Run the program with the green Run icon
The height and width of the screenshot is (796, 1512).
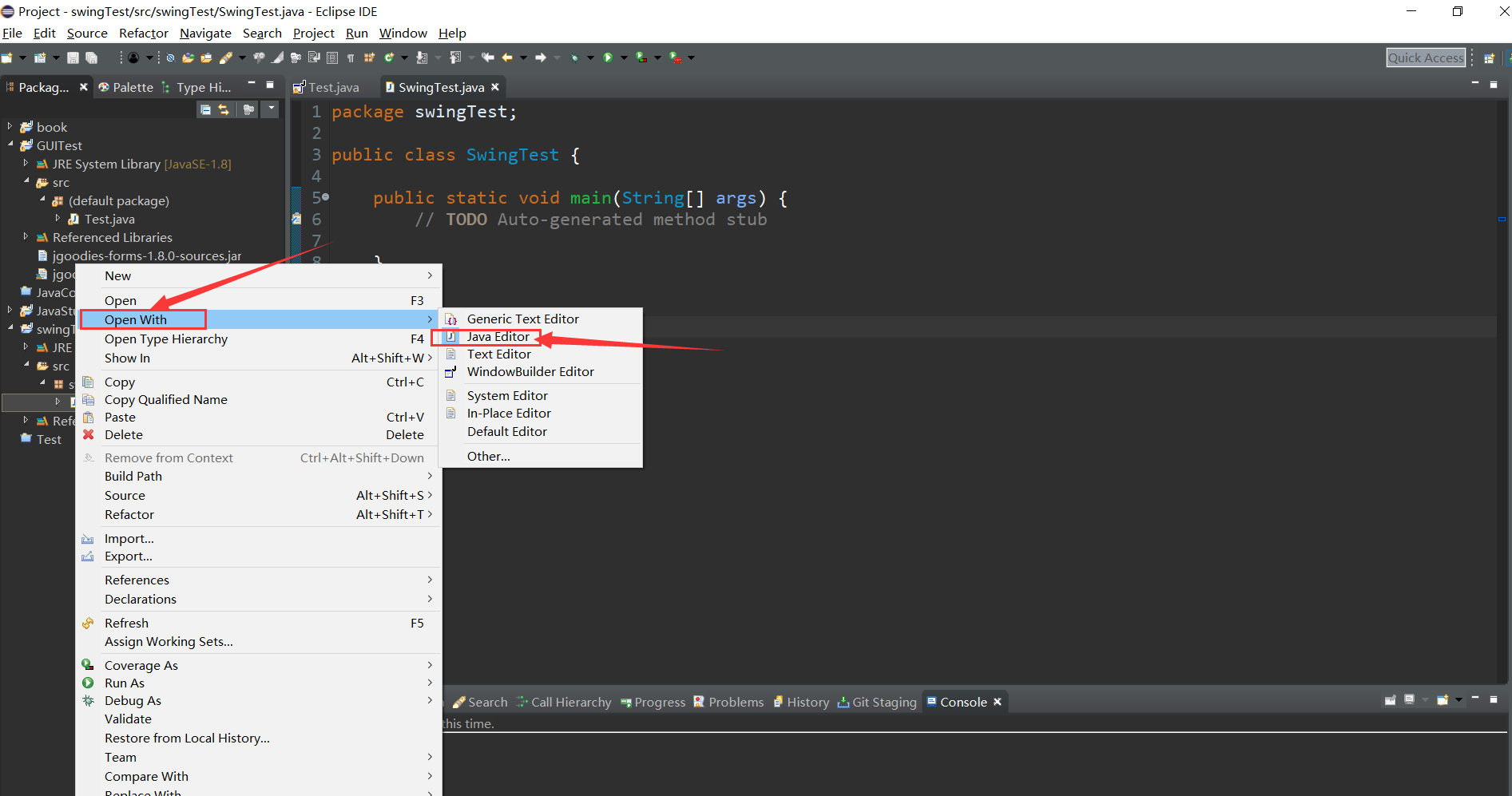click(608, 57)
